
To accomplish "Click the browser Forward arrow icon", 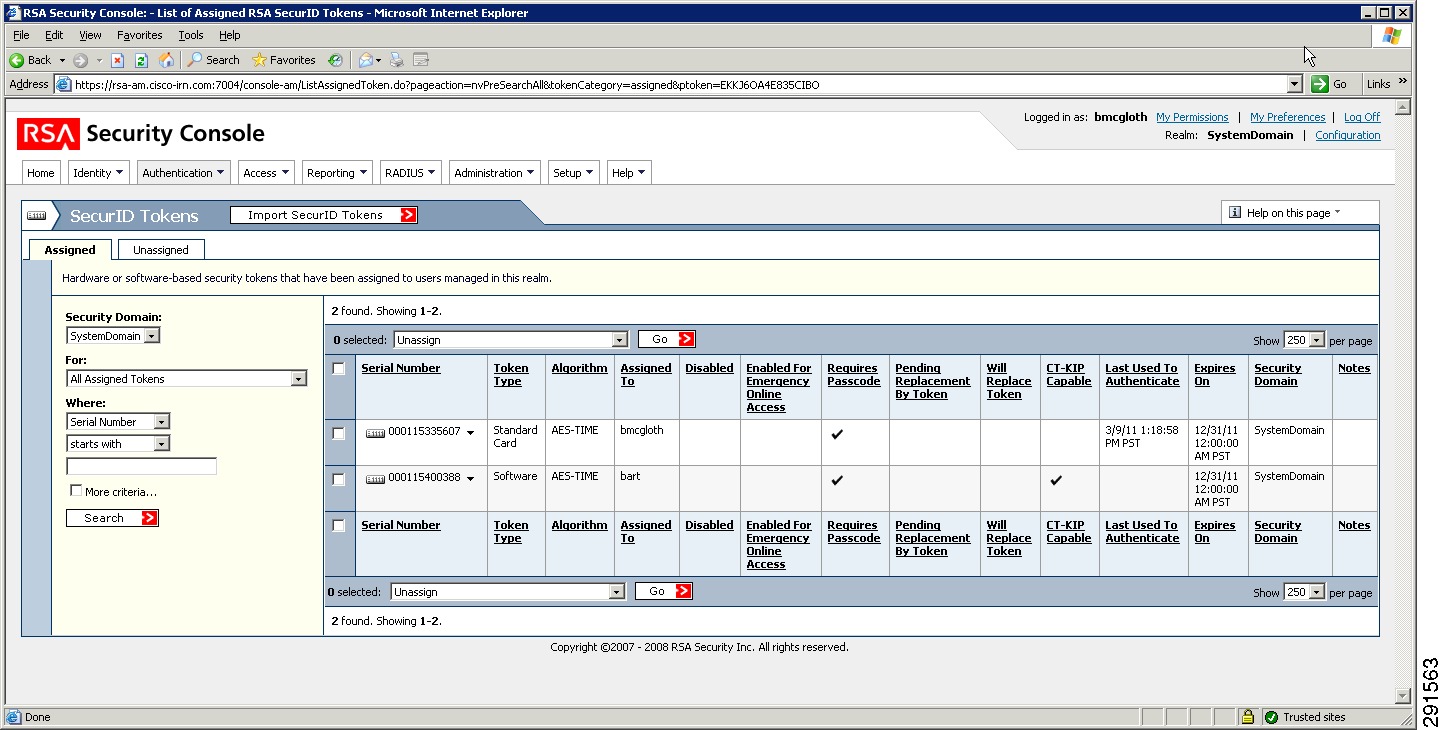I will (x=80, y=60).
